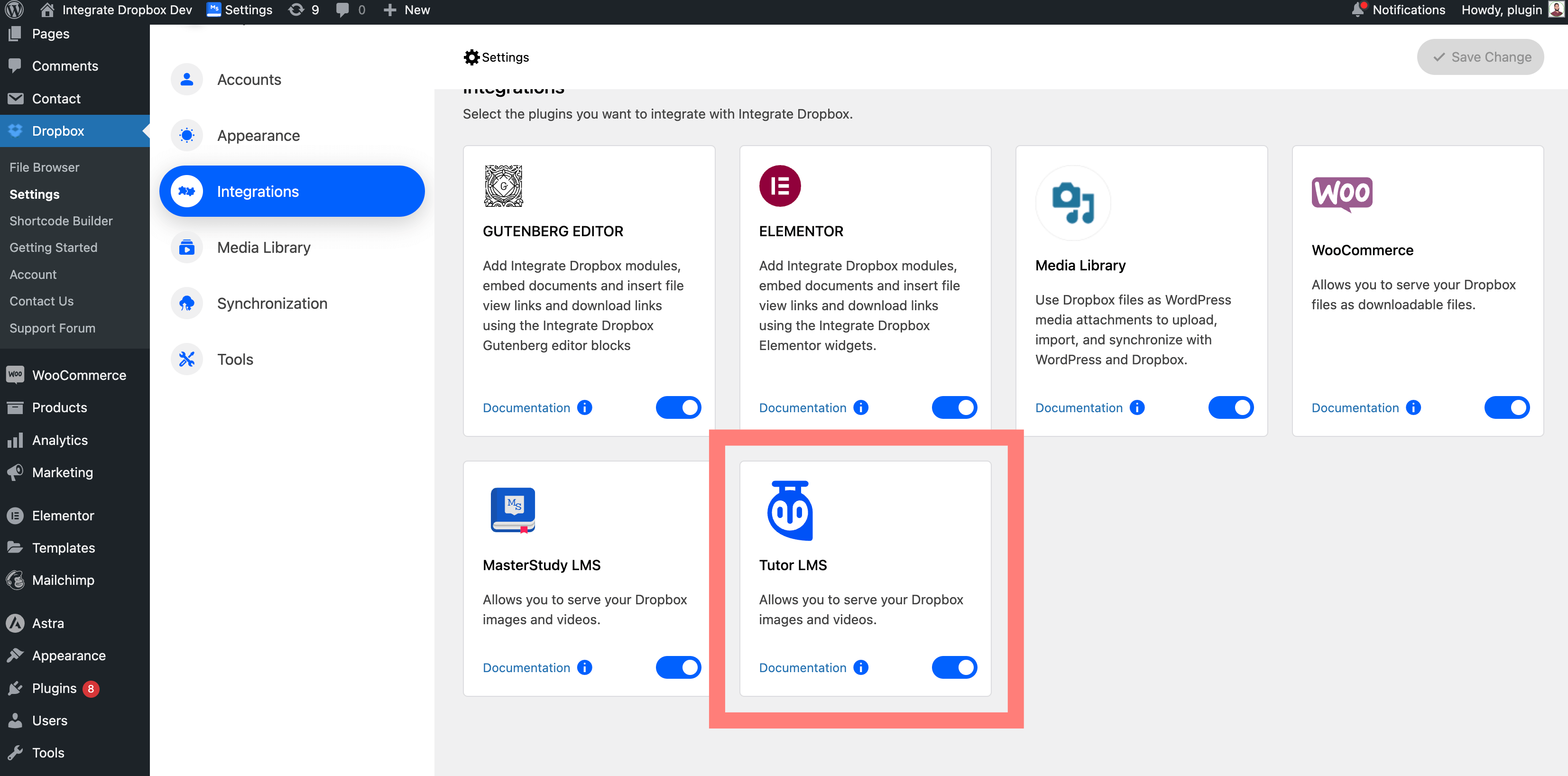
Task: Click the Save Change button
Action: click(x=1480, y=56)
